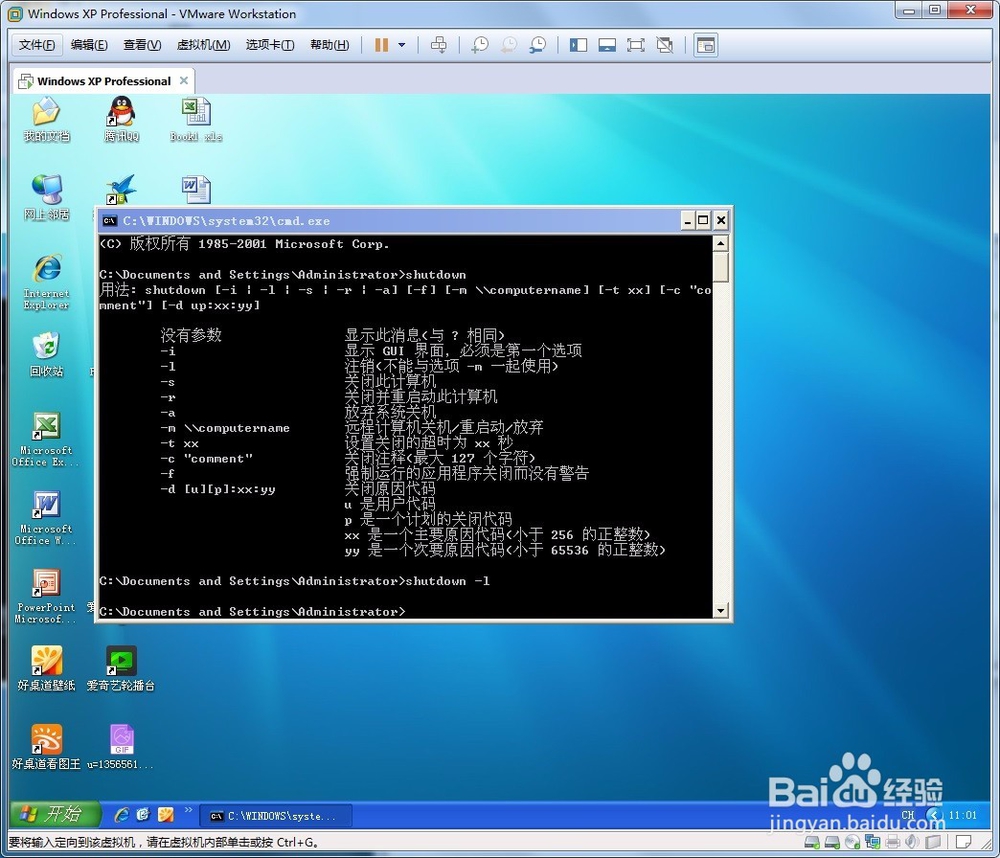
Task: Click the '关闭并重启动此计算机' description line
Action: (420, 397)
